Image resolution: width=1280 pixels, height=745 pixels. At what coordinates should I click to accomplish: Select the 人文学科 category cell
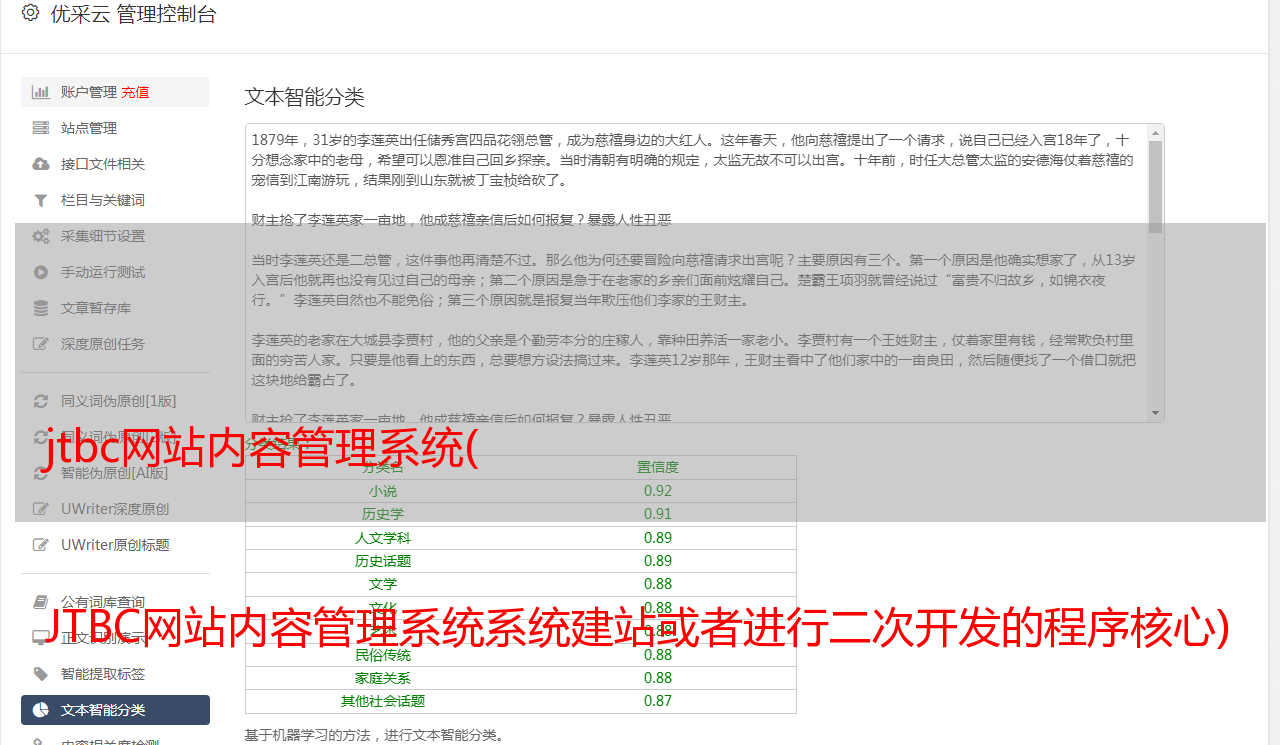383,538
